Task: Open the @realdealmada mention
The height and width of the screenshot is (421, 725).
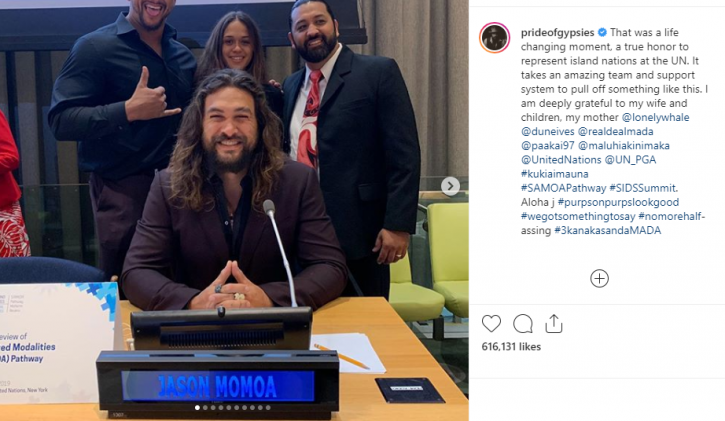Action: [x=615, y=132]
